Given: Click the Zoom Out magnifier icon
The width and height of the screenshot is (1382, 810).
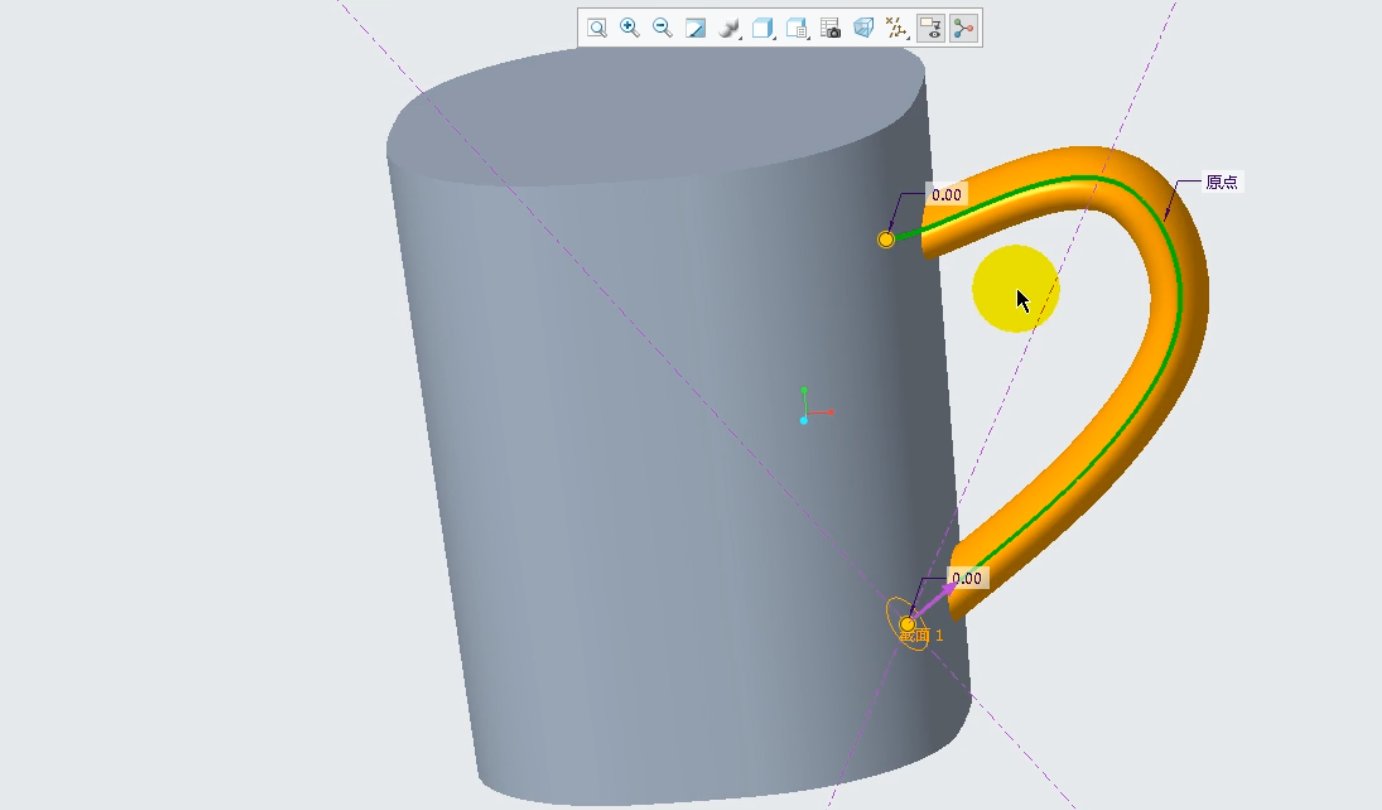Looking at the screenshot, I should 662,28.
